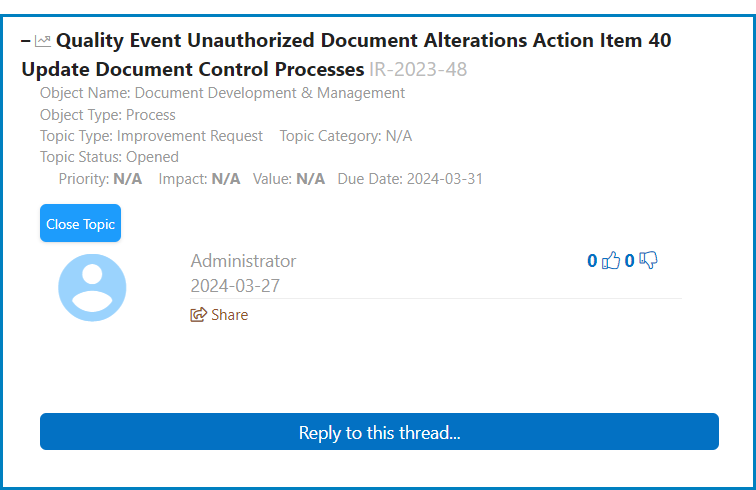The image size is (756, 490).
Task: Click the post date 2024-03-27
Action: click(235, 286)
